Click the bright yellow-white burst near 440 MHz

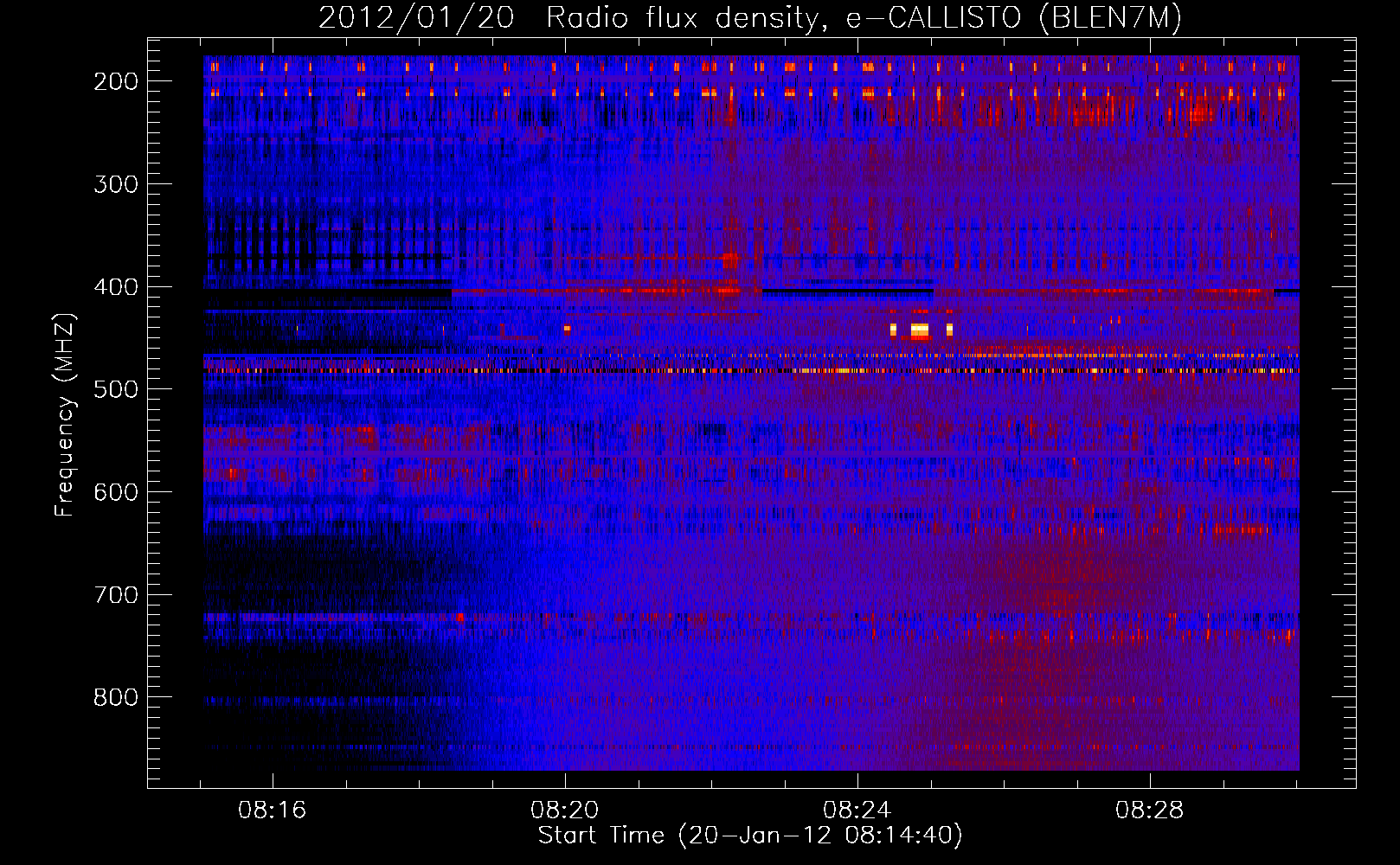(920, 330)
